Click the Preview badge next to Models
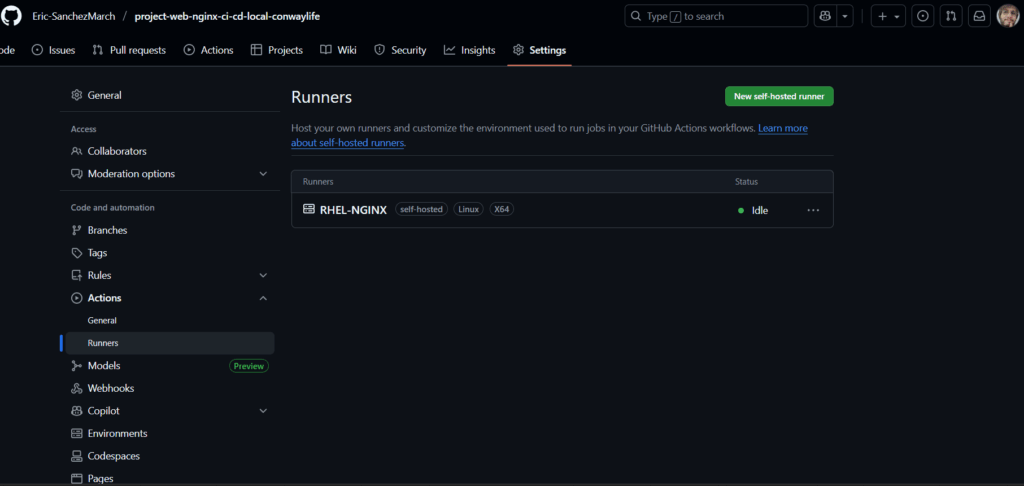Screen dimensions: 1024x486 (x=249, y=366)
